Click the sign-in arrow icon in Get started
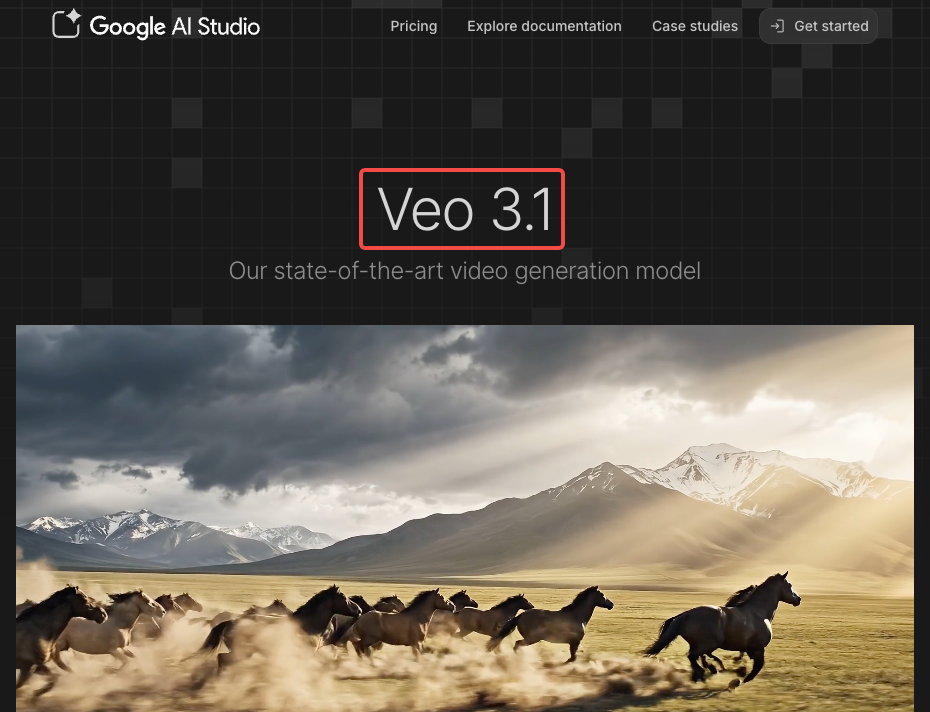930x712 pixels. pyautogui.click(x=777, y=26)
